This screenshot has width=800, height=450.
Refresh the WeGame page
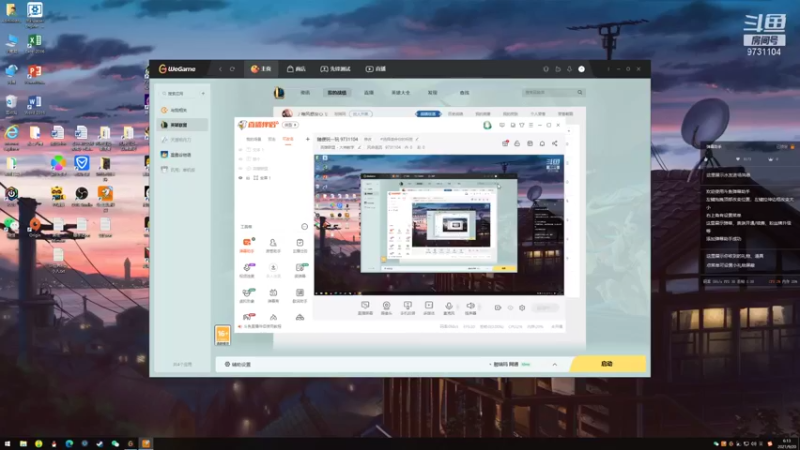[232, 69]
